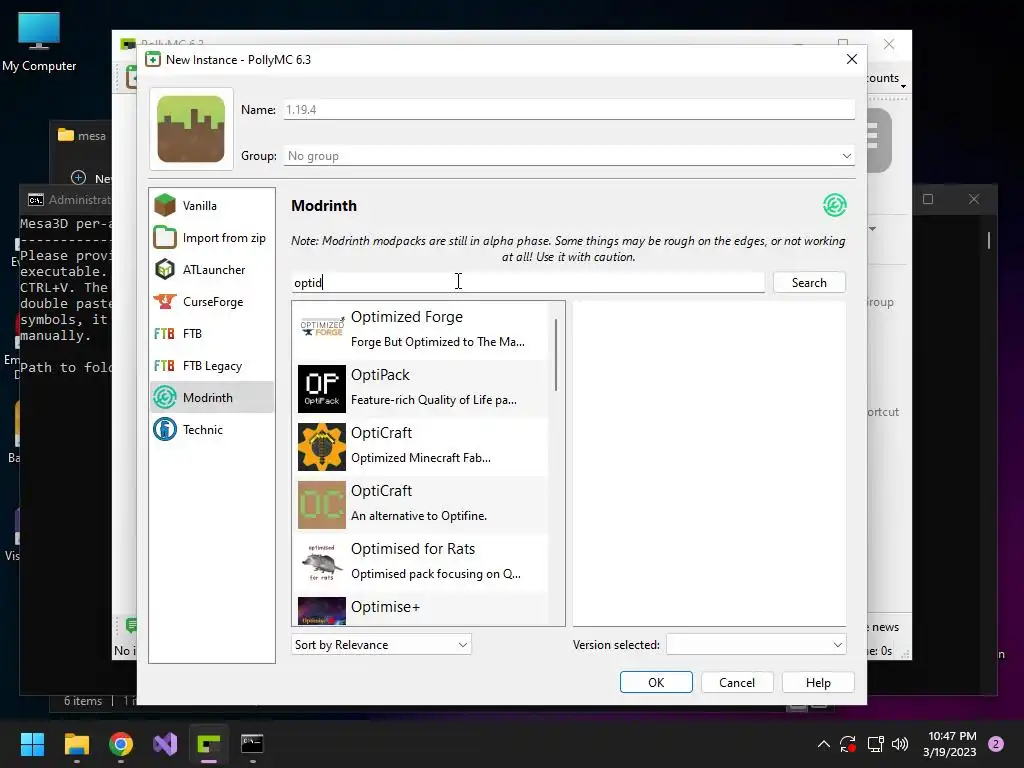Click the PollyMC taskbar icon
The height and width of the screenshot is (768, 1024).
pos(209,744)
